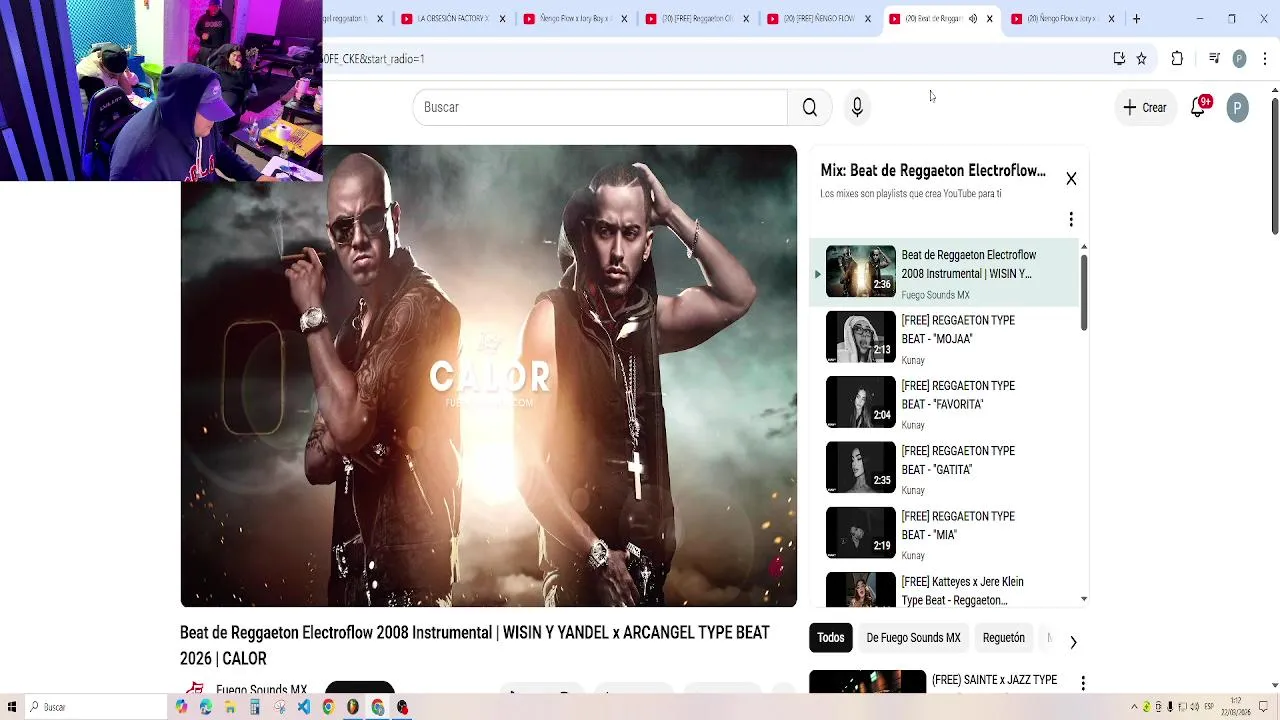Viewport: 1280px width, 720px height.
Task: Click the video player to pause
Action: pos(488,376)
